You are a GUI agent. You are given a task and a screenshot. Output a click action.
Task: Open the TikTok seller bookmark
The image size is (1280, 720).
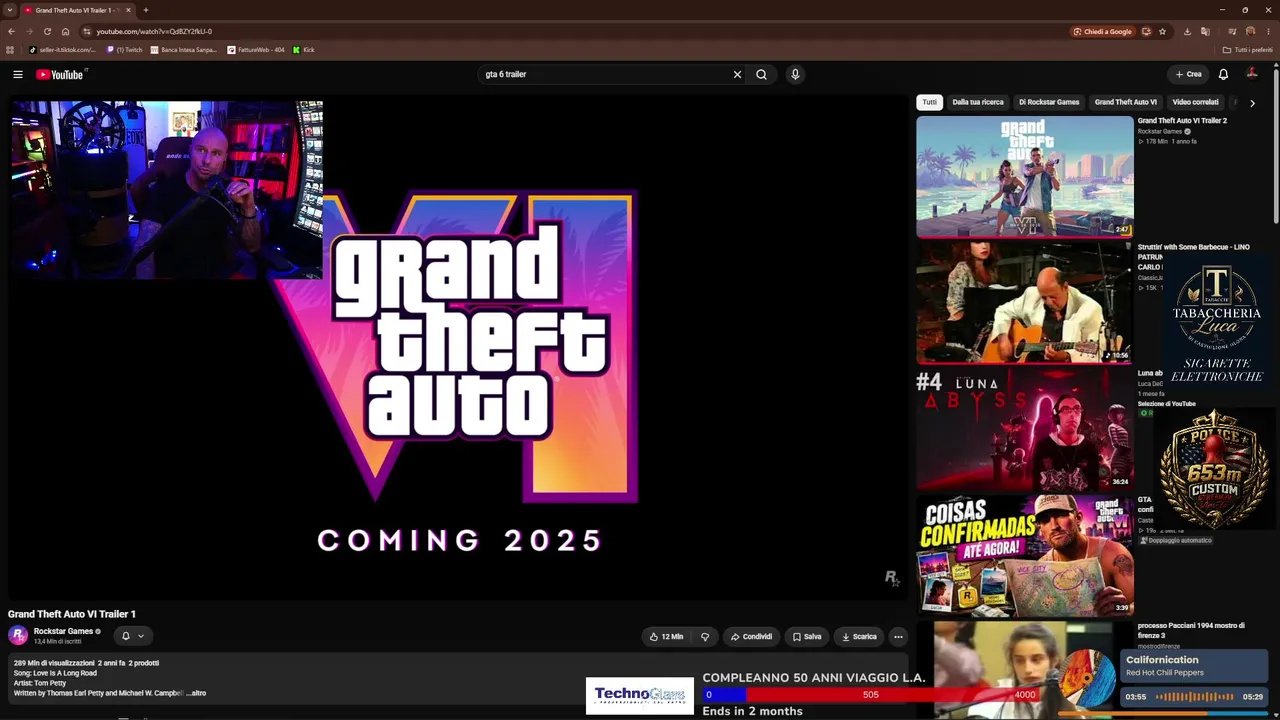tap(63, 50)
